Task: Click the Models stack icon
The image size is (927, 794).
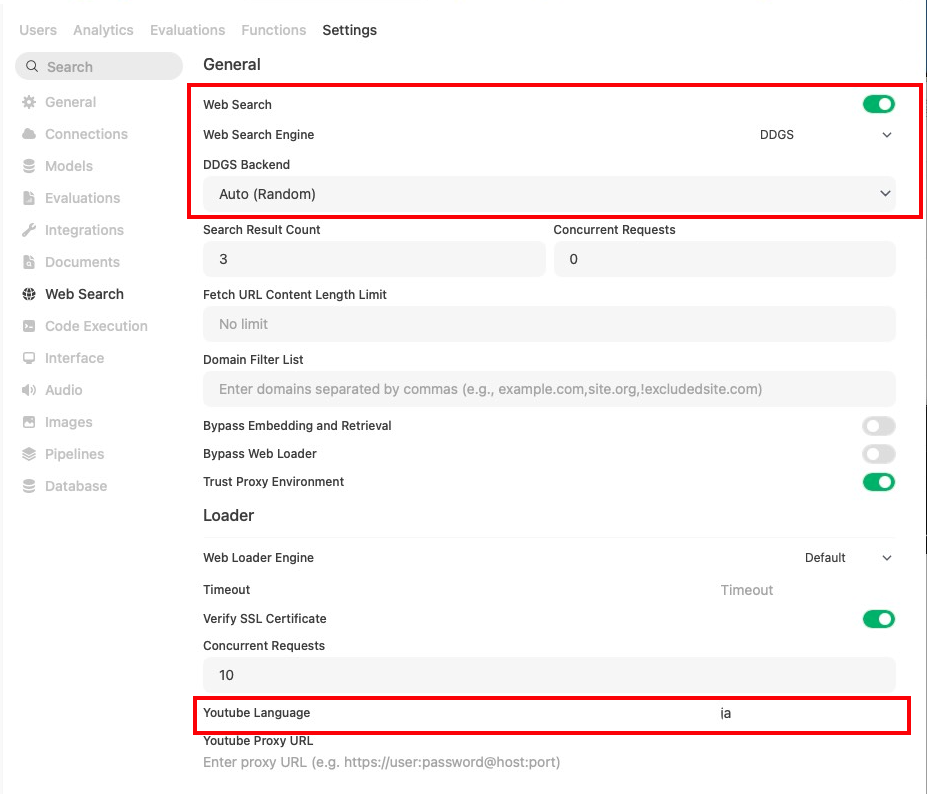Action: click(29, 166)
